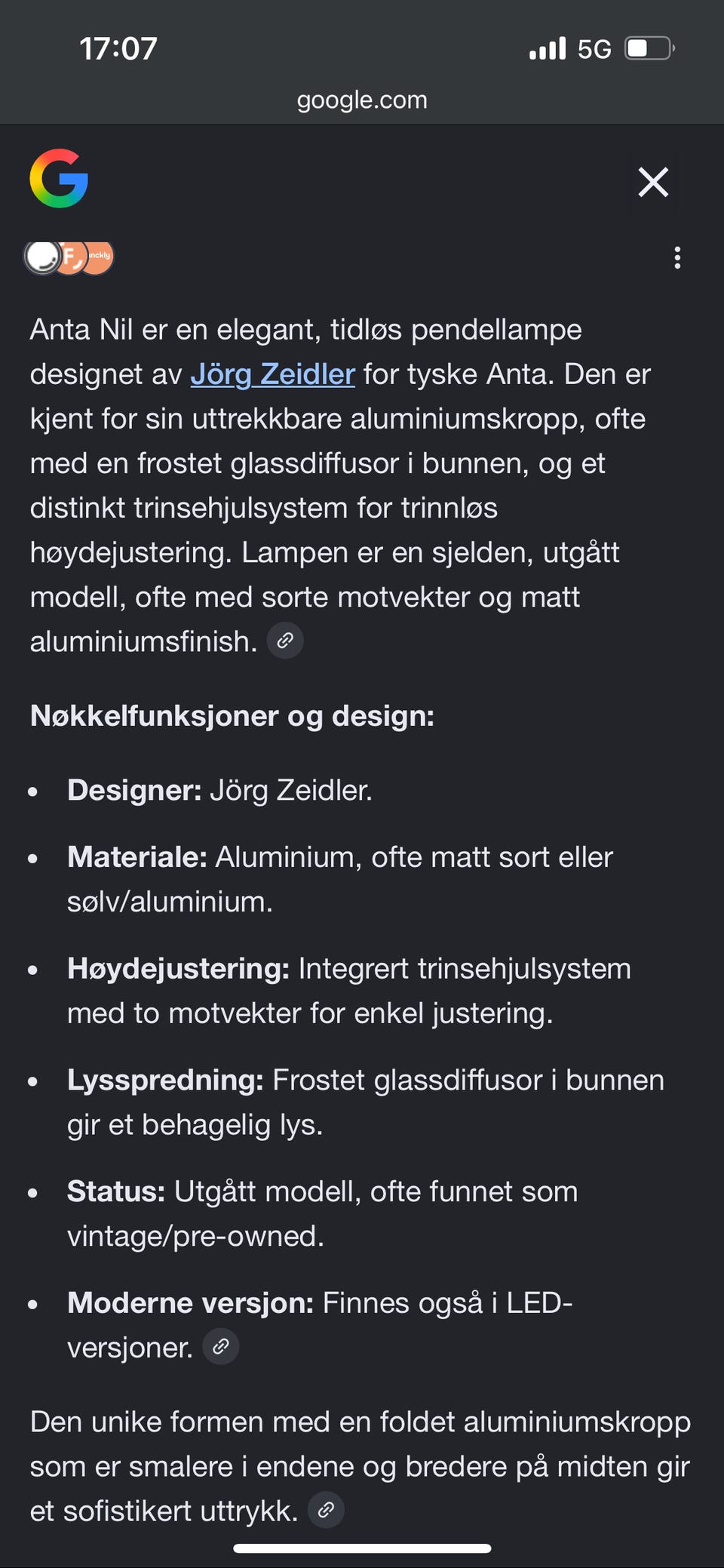Expand the stacked source citations
The image size is (724, 1568).
click(68, 258)
